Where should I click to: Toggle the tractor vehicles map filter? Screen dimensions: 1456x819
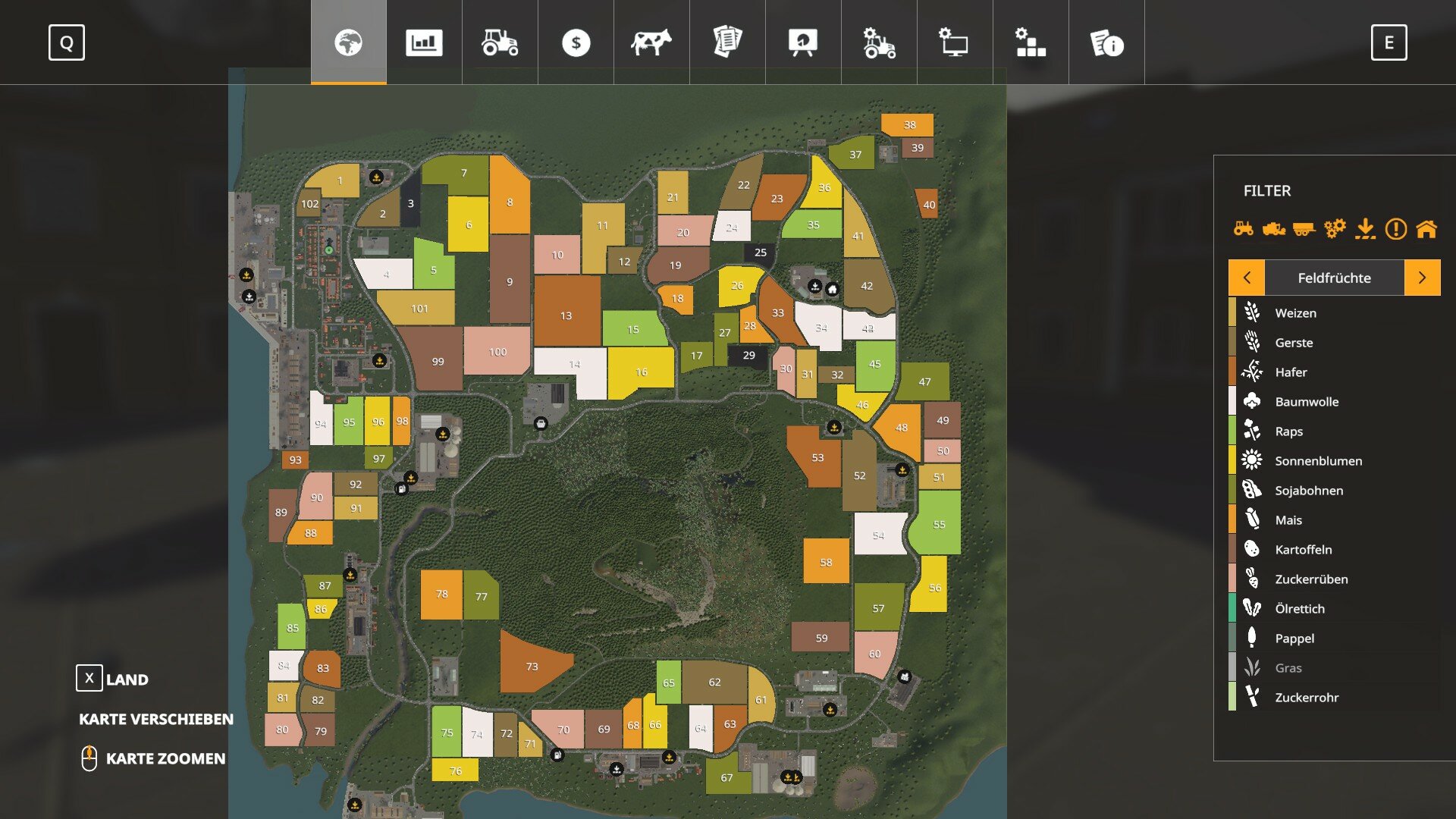[x=1243, y=228]
